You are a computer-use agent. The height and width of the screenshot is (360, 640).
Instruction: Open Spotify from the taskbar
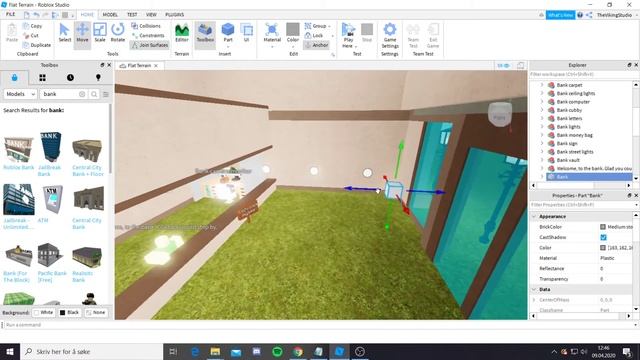pos(277,351)
